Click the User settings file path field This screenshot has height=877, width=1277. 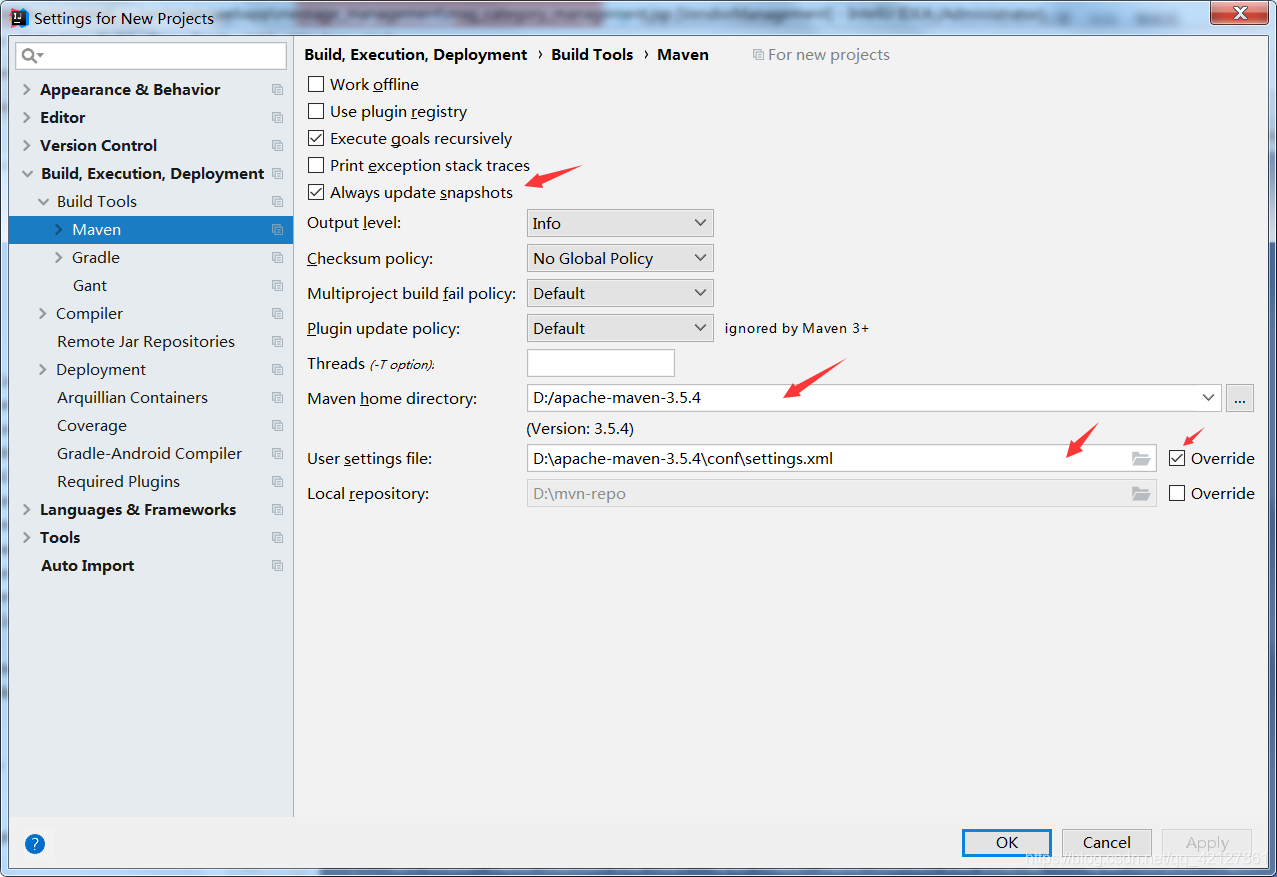(841, 459)
